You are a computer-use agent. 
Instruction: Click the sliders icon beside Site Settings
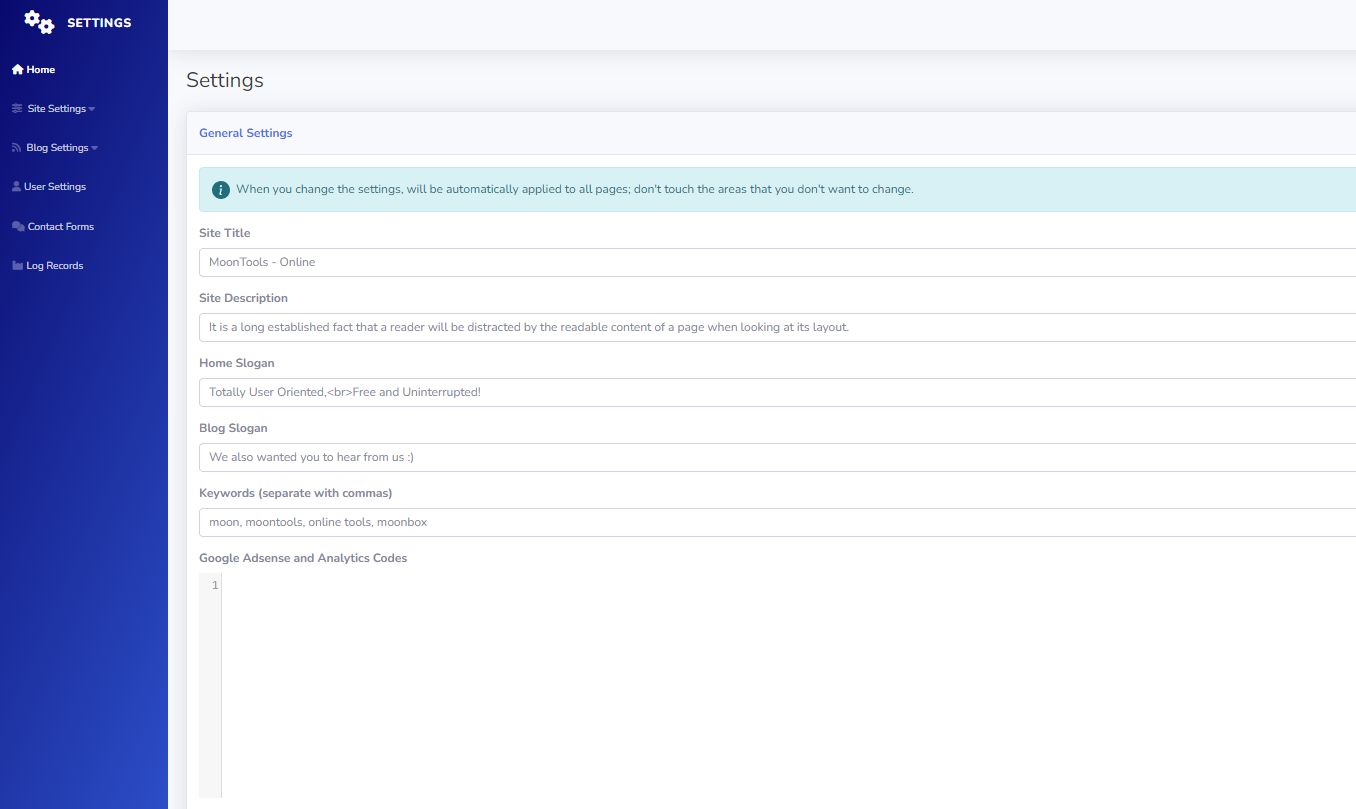point(17,109)
